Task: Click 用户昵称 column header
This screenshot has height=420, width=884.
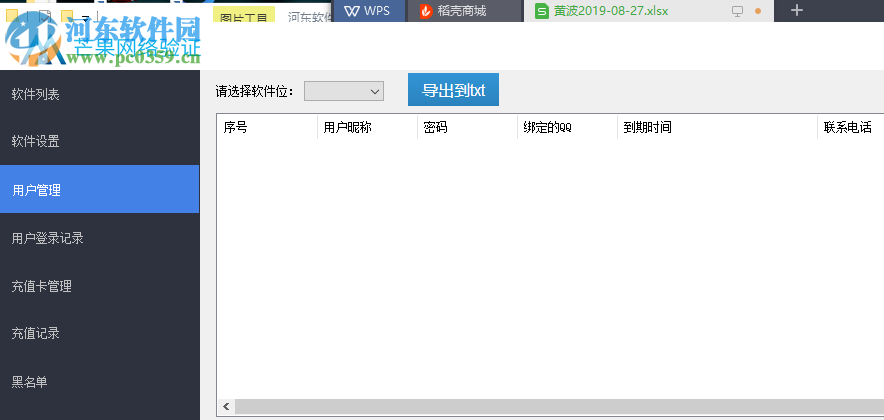Action: point(368,127)
